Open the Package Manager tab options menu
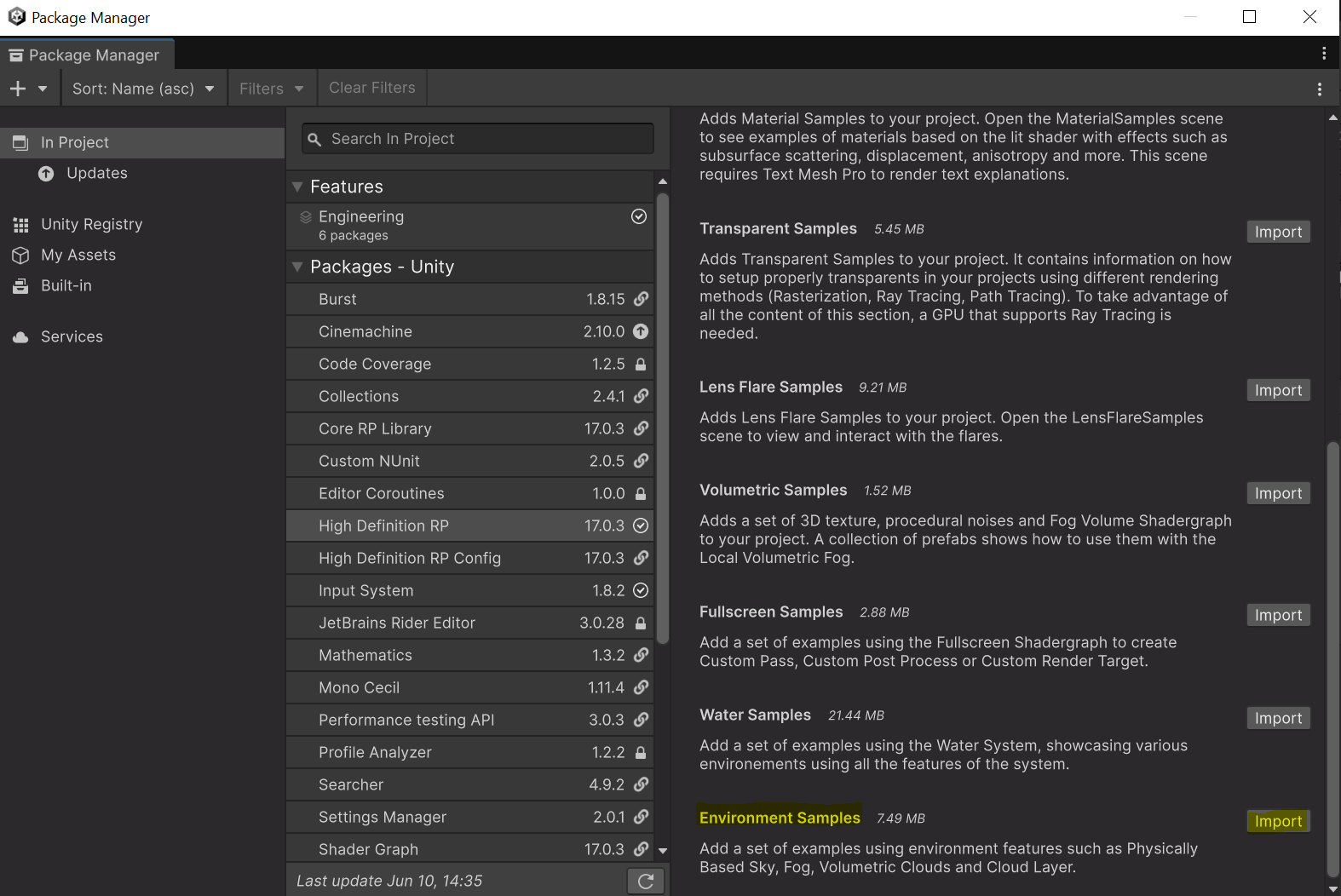 (1324, 54)
